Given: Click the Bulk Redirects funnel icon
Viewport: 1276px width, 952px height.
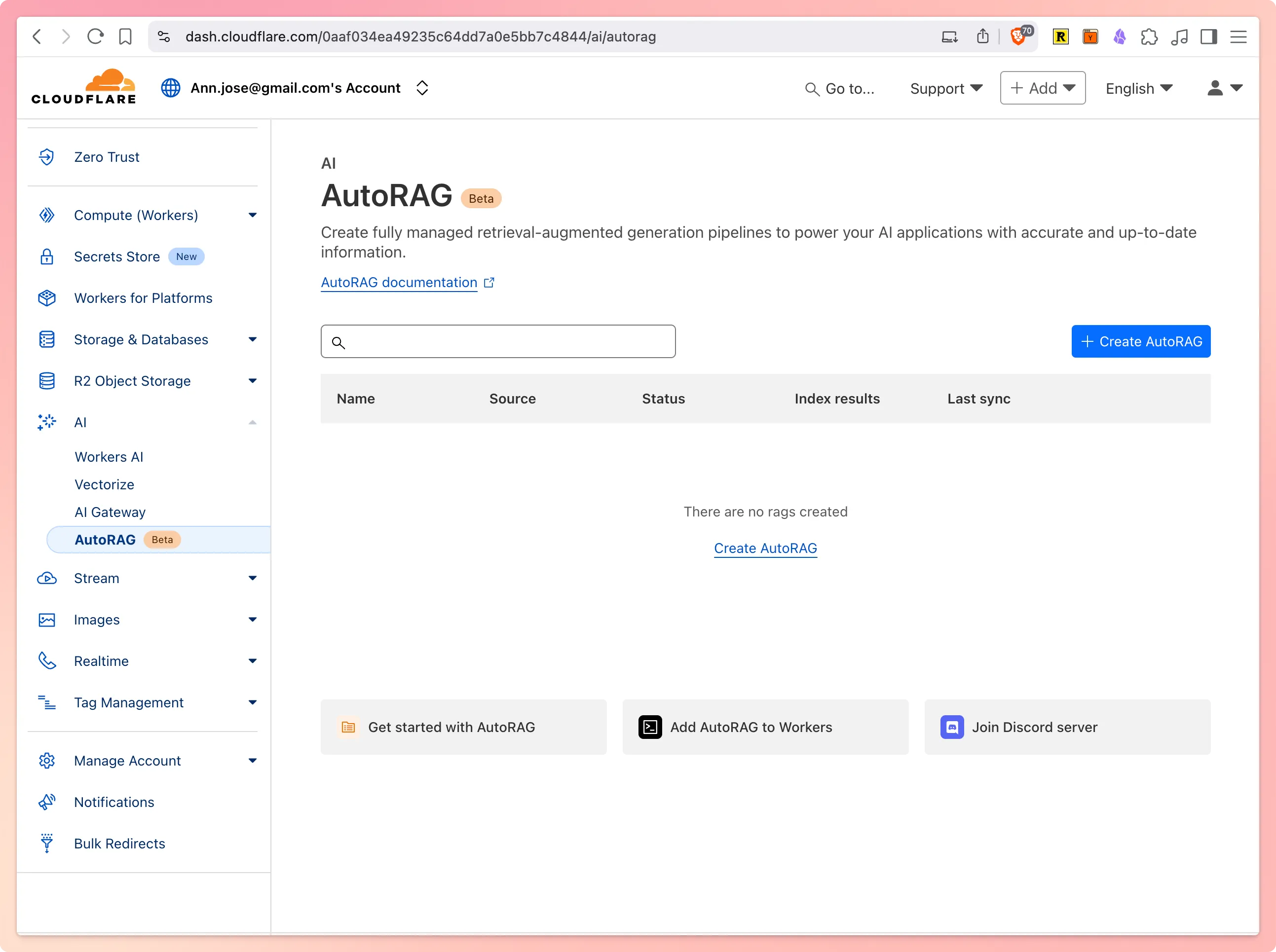Looking at the screenshot, I should [x=47, y=843].
